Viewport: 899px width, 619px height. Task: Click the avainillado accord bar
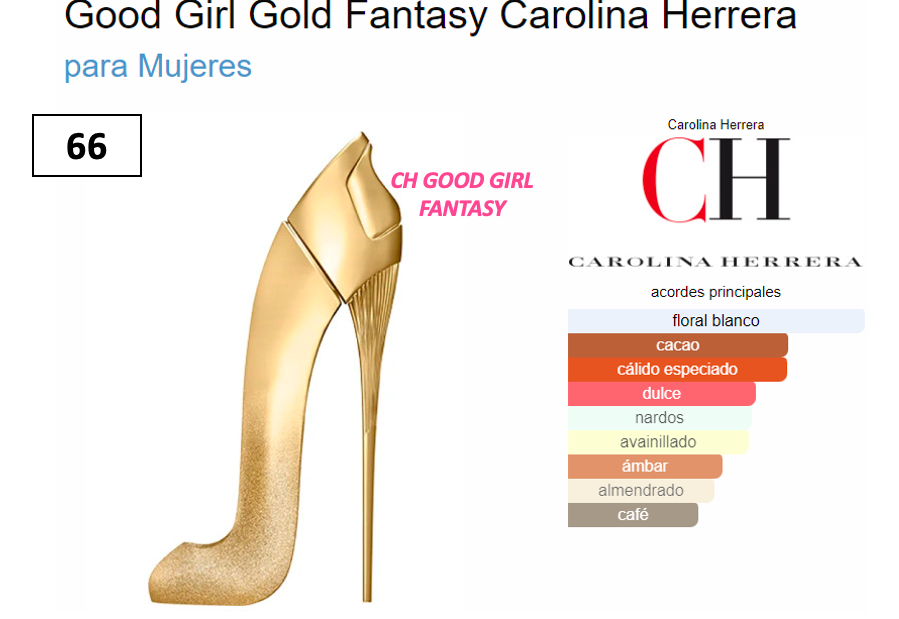(x=658, y=442)
